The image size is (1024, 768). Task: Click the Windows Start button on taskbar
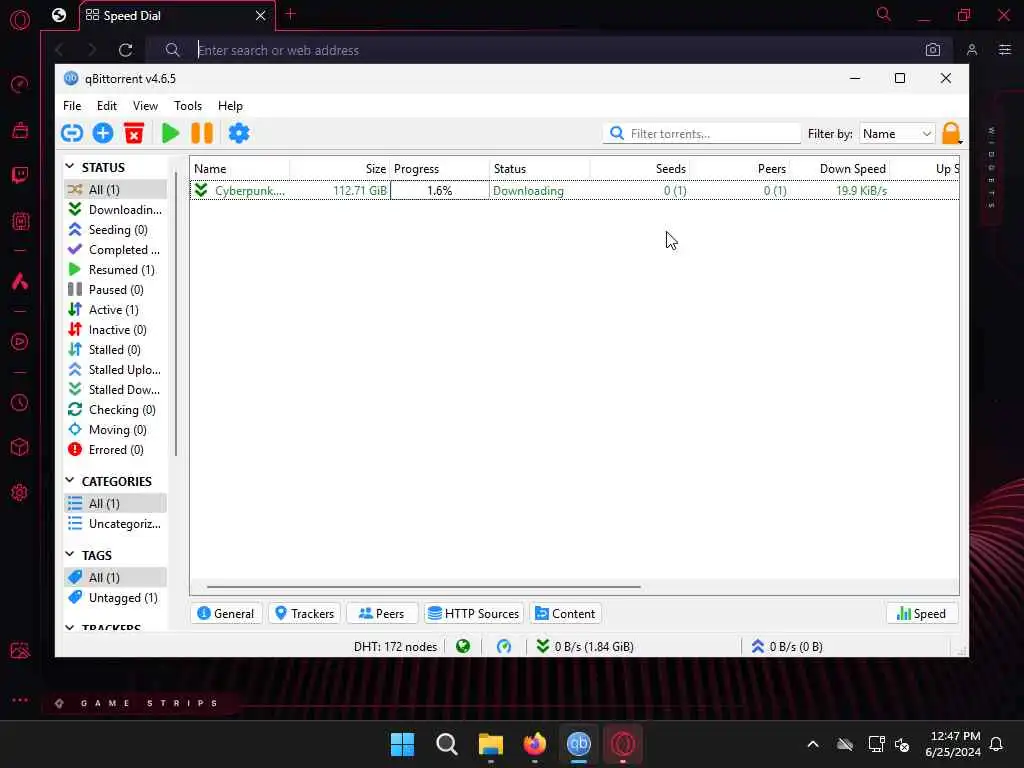tap(402, 744)
